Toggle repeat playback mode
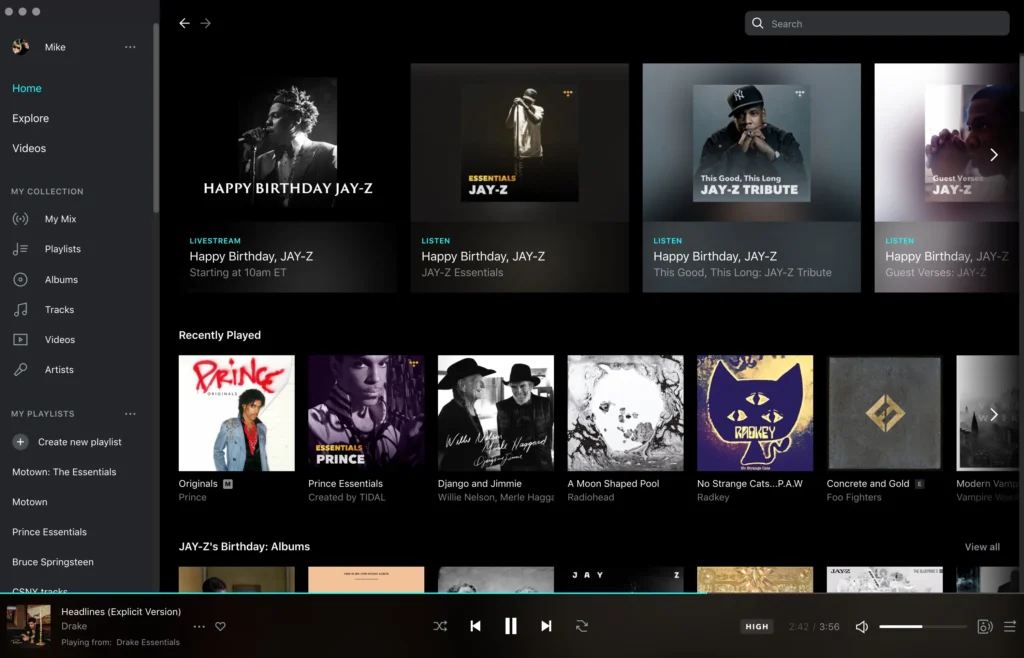 [x=581, y=626]
